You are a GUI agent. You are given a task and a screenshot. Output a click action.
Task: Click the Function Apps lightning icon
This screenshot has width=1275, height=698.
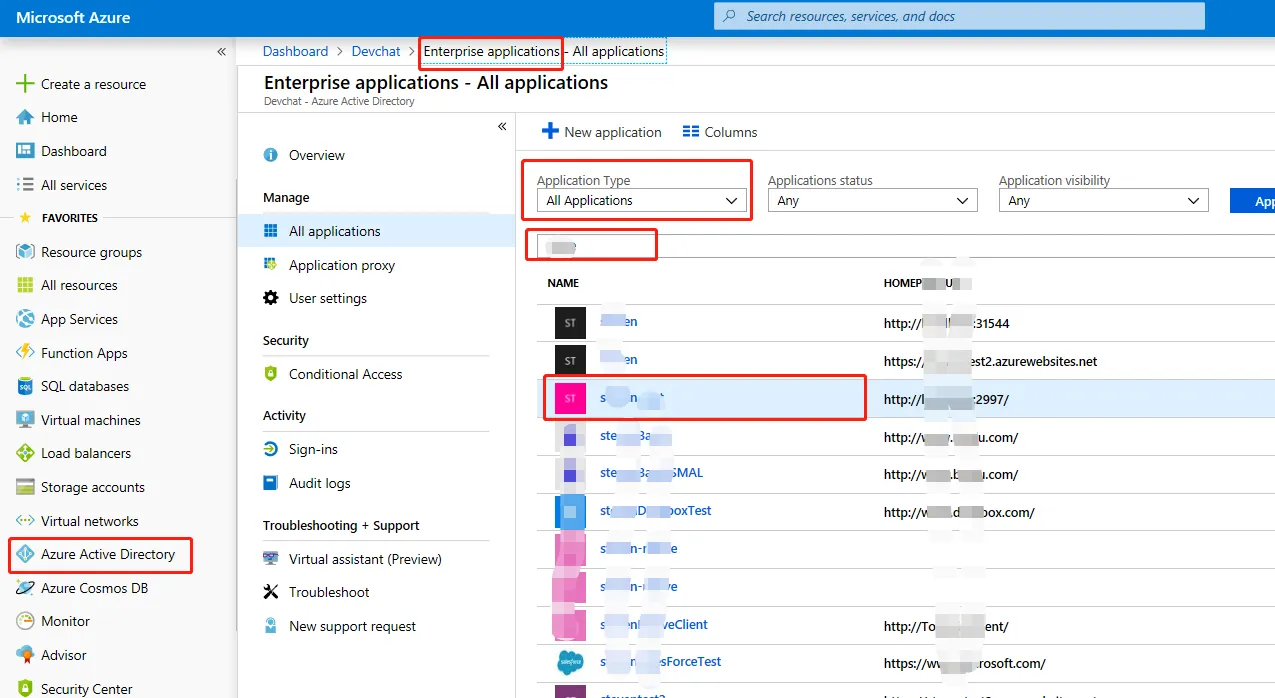(x=26, y=353)
